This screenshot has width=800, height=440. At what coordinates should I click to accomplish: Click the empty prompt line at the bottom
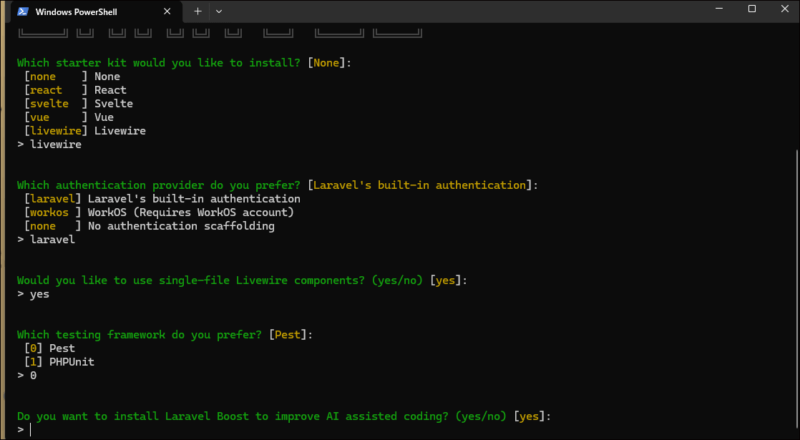[200, 430]
